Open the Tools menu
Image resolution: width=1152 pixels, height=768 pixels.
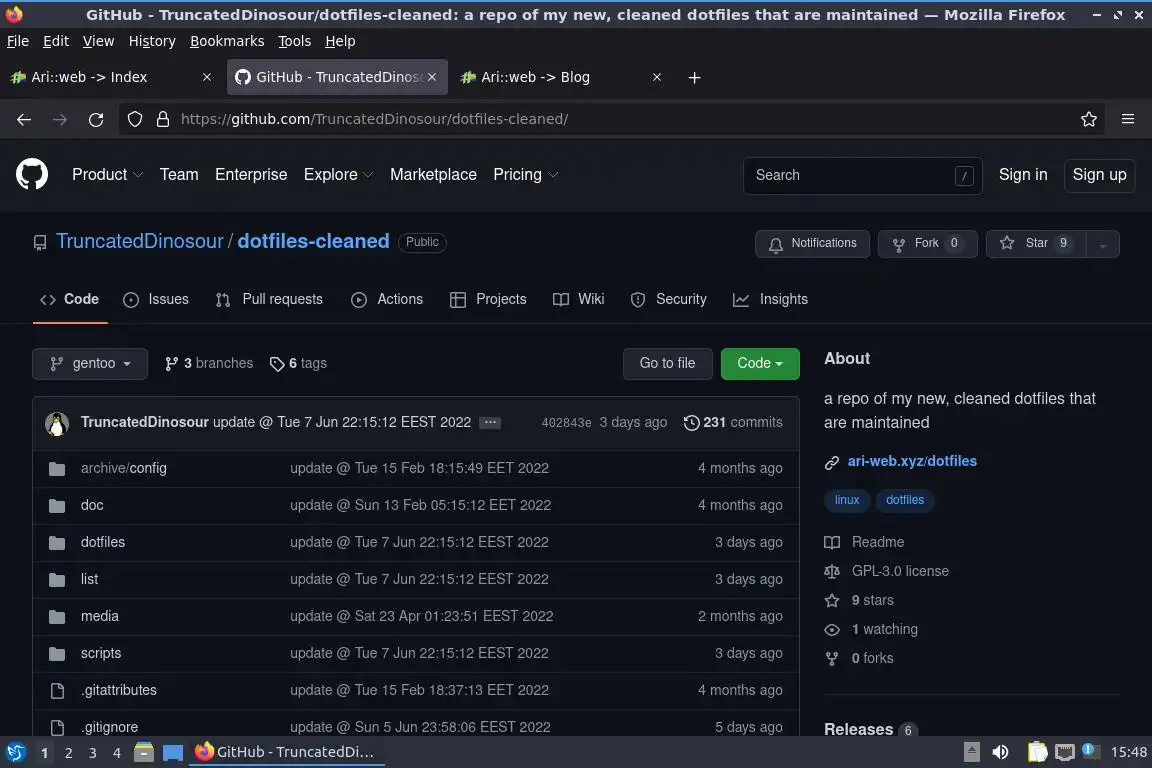(x=295, y=41)
